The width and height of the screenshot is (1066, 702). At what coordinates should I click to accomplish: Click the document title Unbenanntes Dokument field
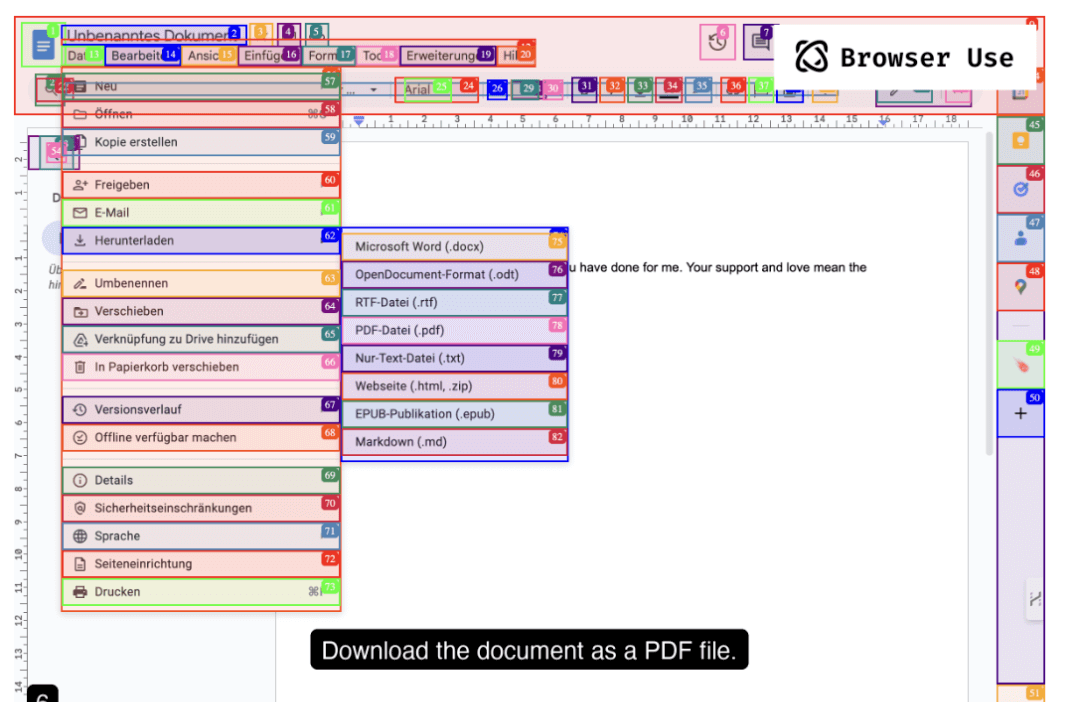click(154, 35)
